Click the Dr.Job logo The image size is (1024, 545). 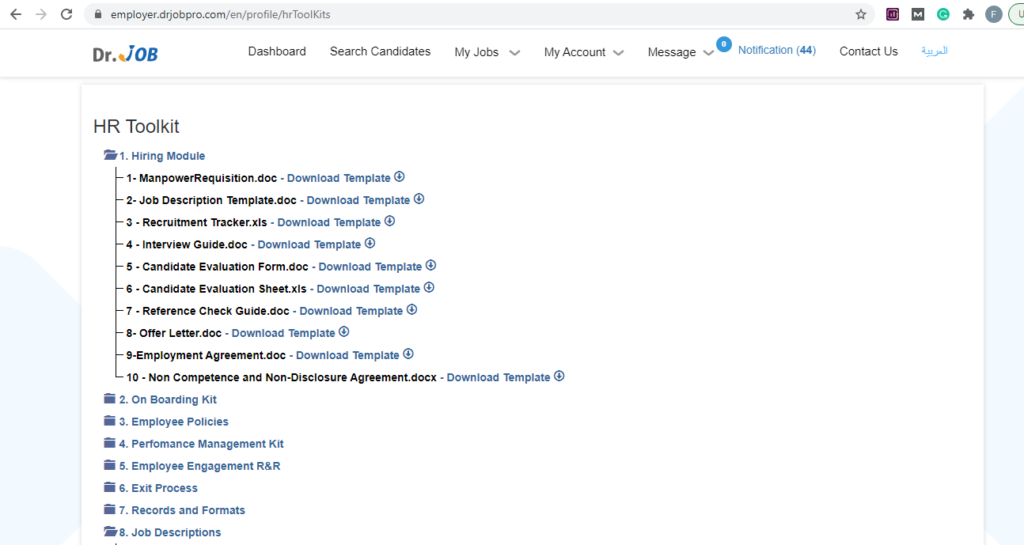click(x=125, y=54)
